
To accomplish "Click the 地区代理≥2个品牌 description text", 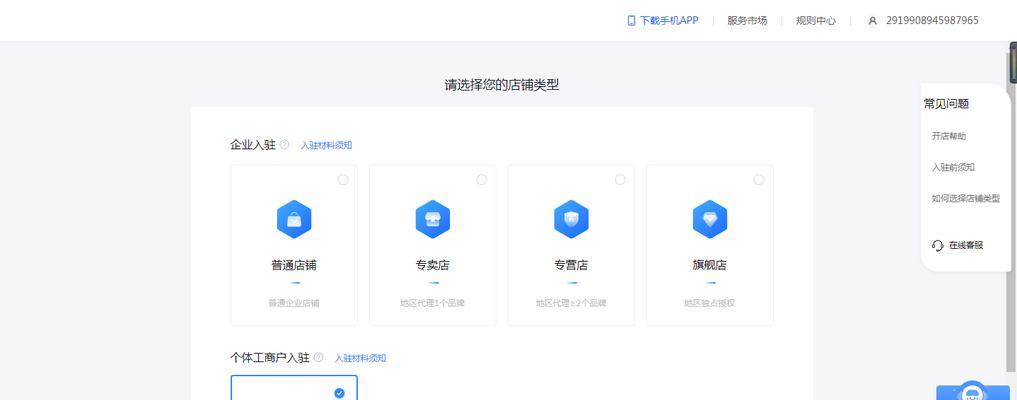I will 571,303.
